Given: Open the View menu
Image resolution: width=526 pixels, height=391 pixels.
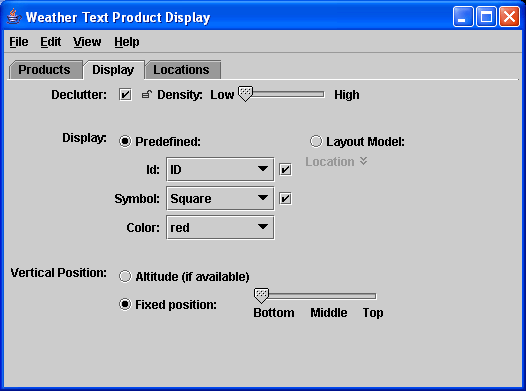Looking at the screenshot, I should [x=87, y=42].
